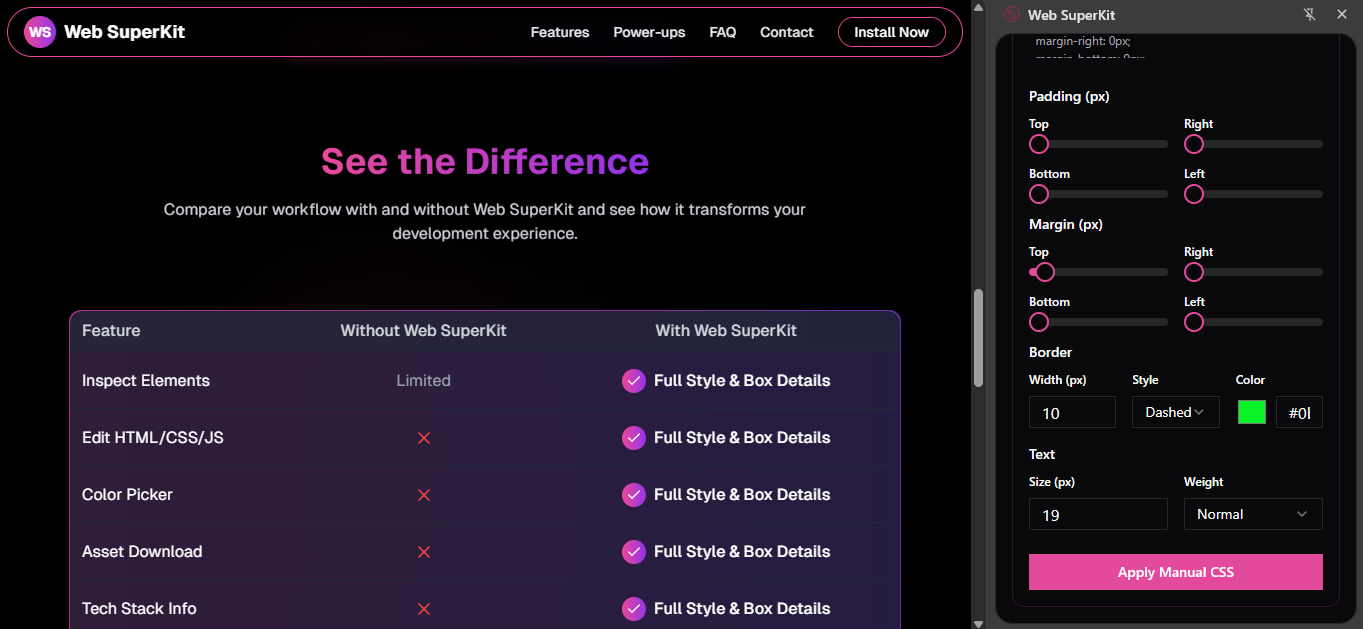The height and width of the screenshot is (629, 1363).
Task: Unpin the Web SuperKit panel
Action: [x=1310, y=15]
